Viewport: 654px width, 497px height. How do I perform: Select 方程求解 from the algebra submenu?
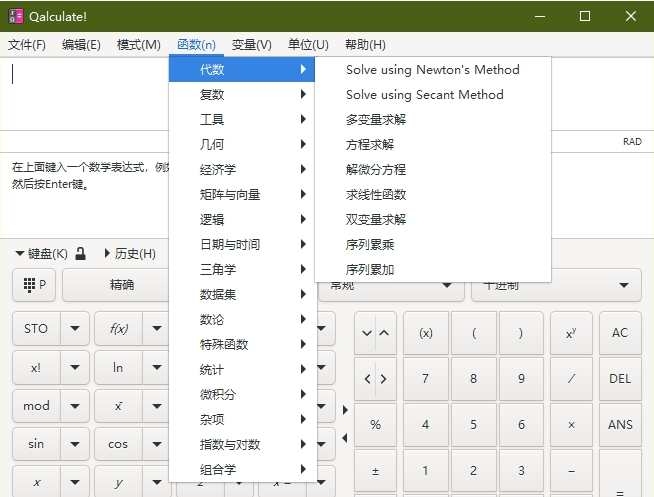pos(370,145)
